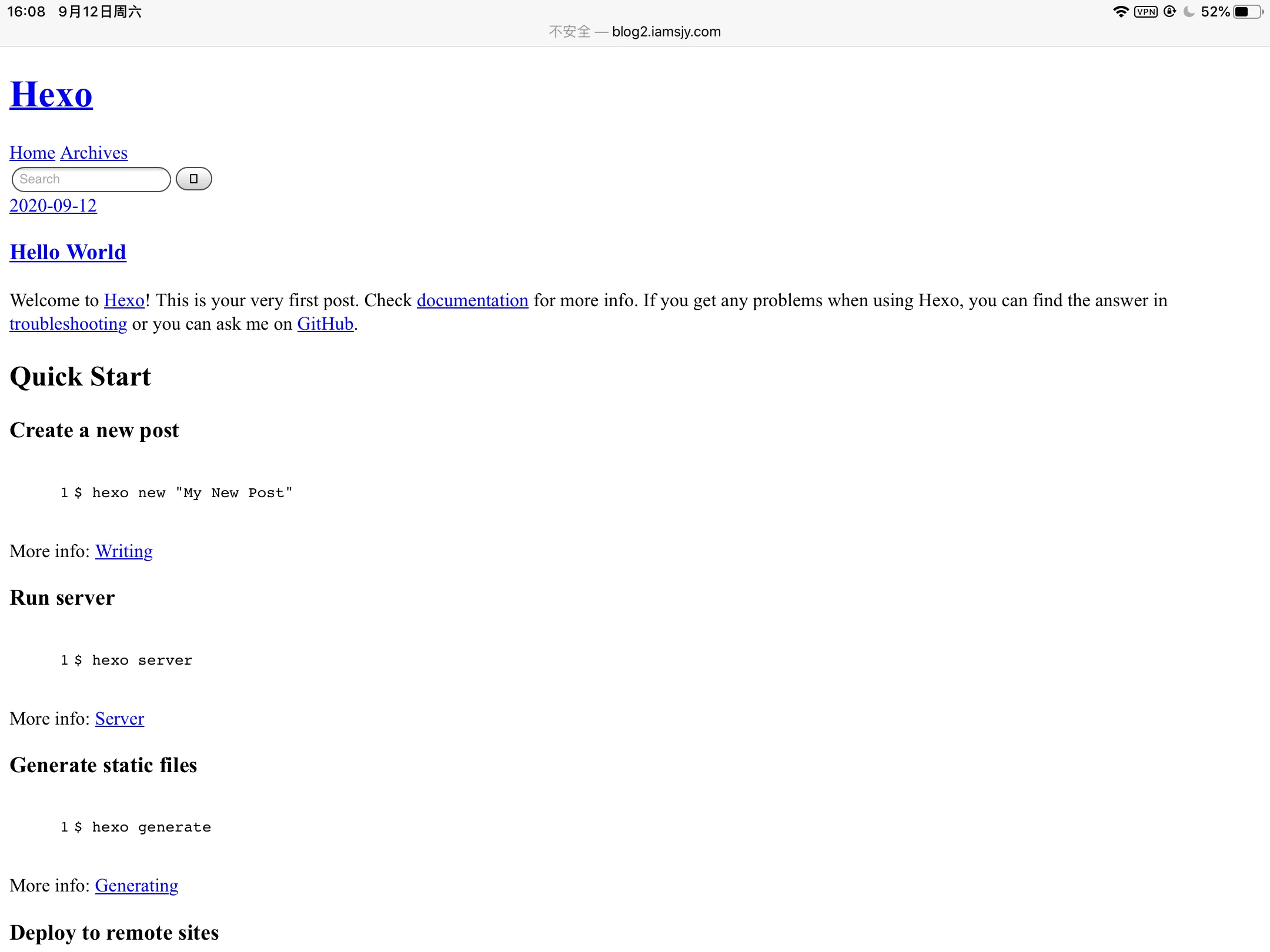Follow the inline Hexo link in welcome text
The width and height of the screenshot is (1270, 952).
tap(124, 300)
